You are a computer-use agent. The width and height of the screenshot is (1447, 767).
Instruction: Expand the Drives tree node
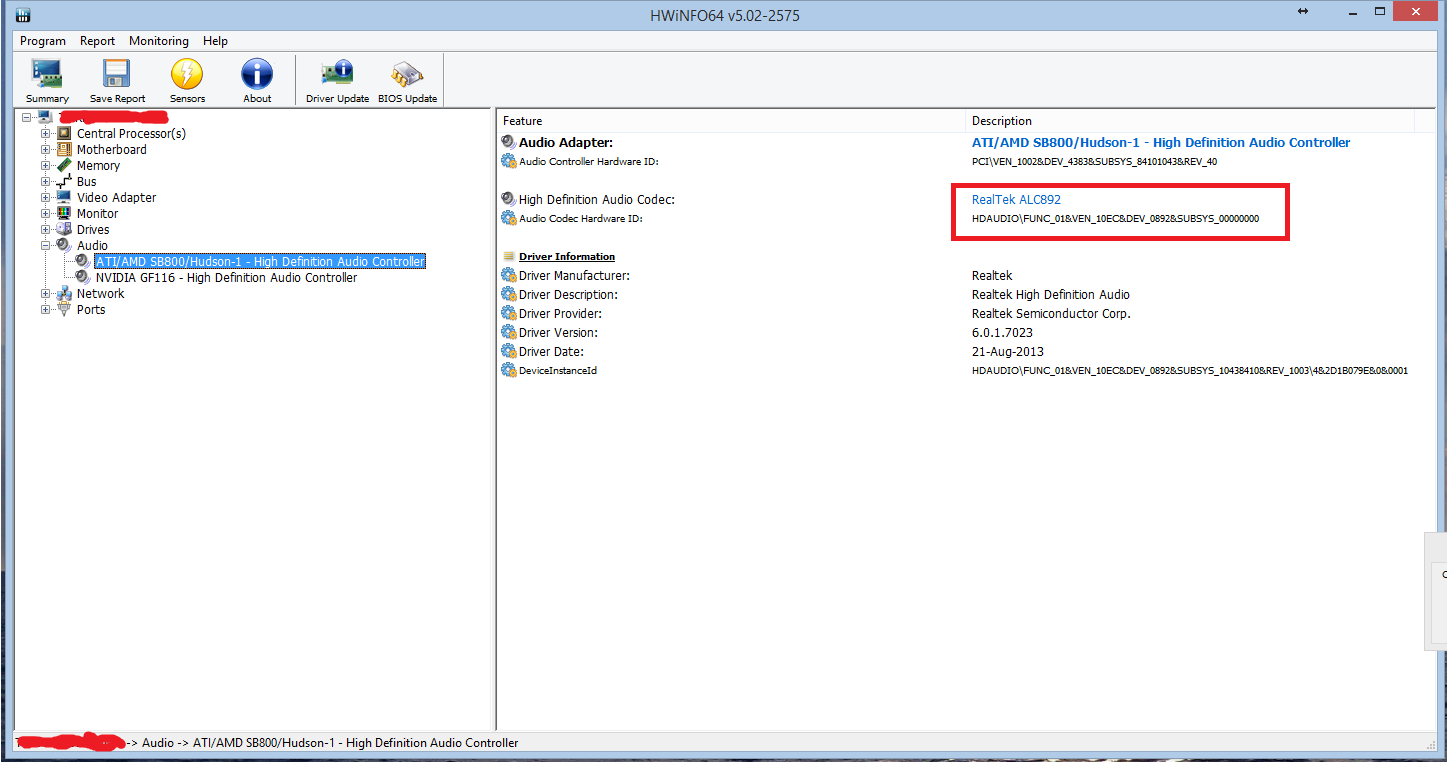45,229
